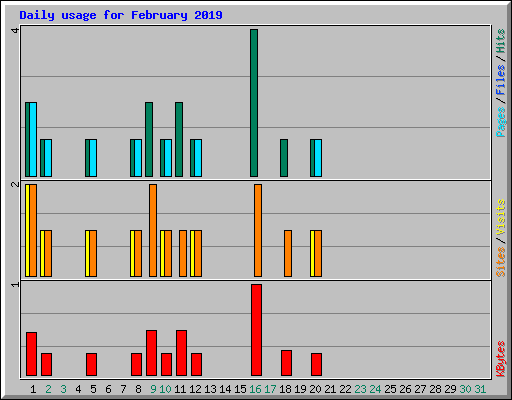This screenshot has height=400, width=512.
Task: Click the cyan Pages bar for day 1
Action: [33, 139]
